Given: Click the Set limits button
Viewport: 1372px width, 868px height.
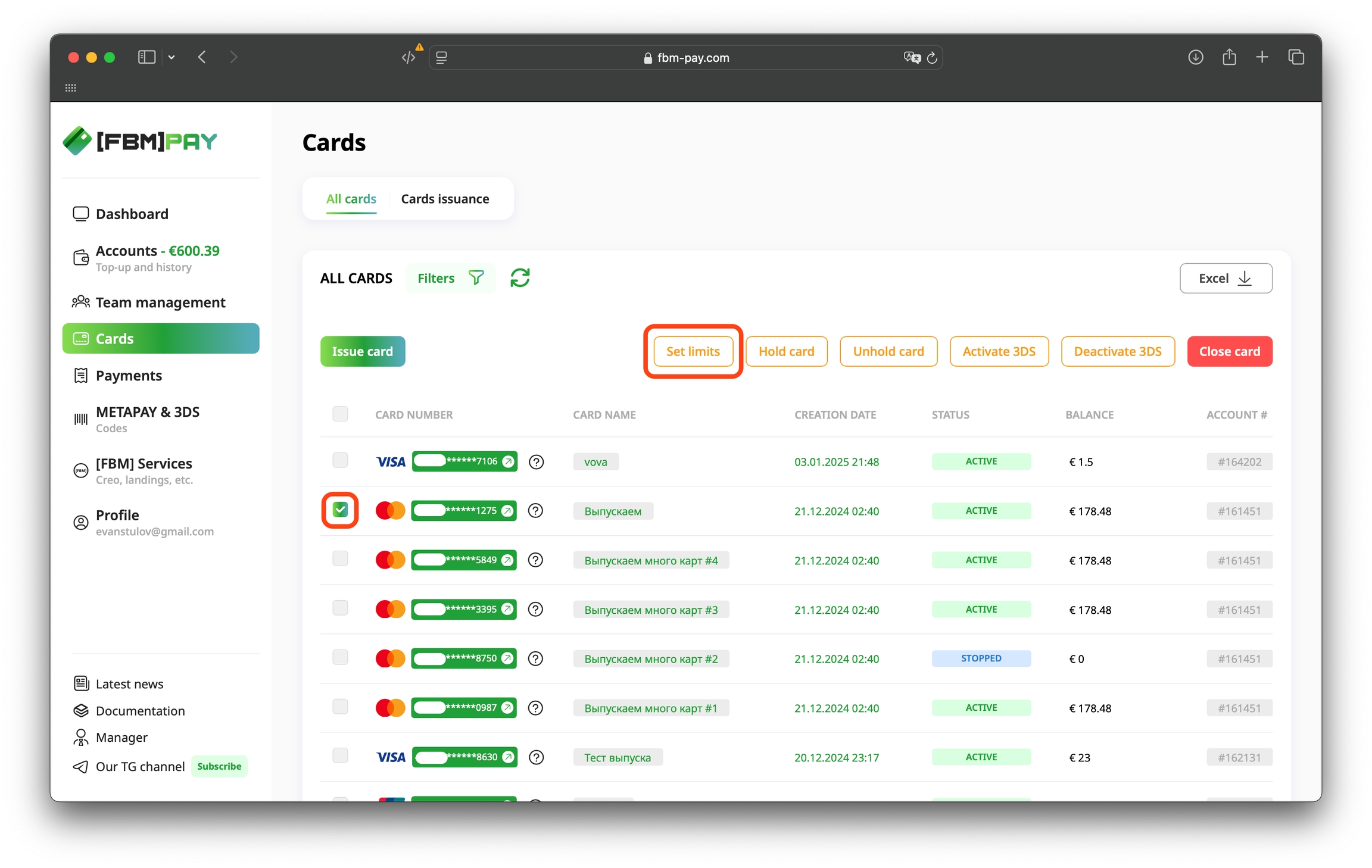Looking at the screenshot, I should click(x=693, y=351).
